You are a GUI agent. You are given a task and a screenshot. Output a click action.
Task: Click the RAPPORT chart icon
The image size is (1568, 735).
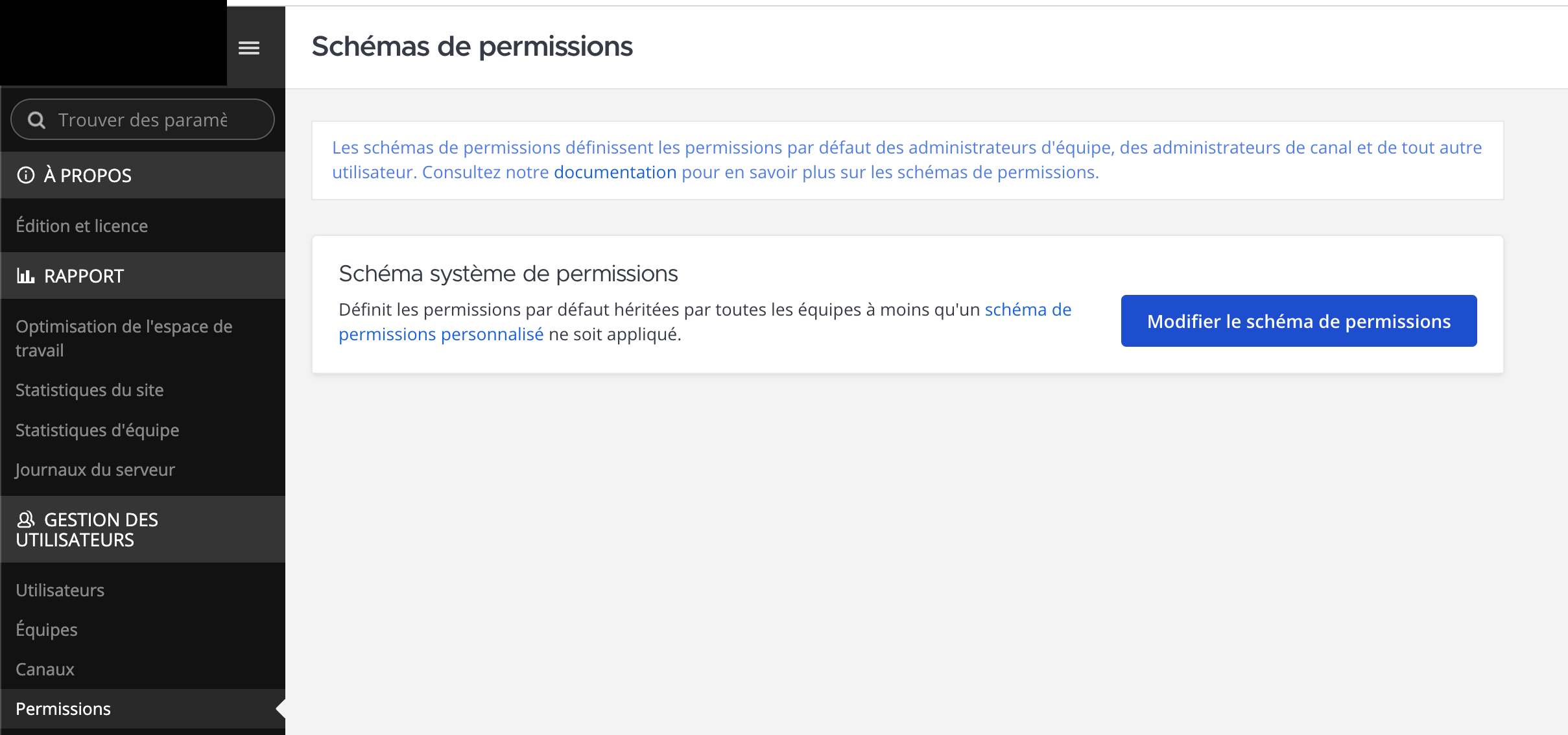pyautogui.click(x=26, y=276)
